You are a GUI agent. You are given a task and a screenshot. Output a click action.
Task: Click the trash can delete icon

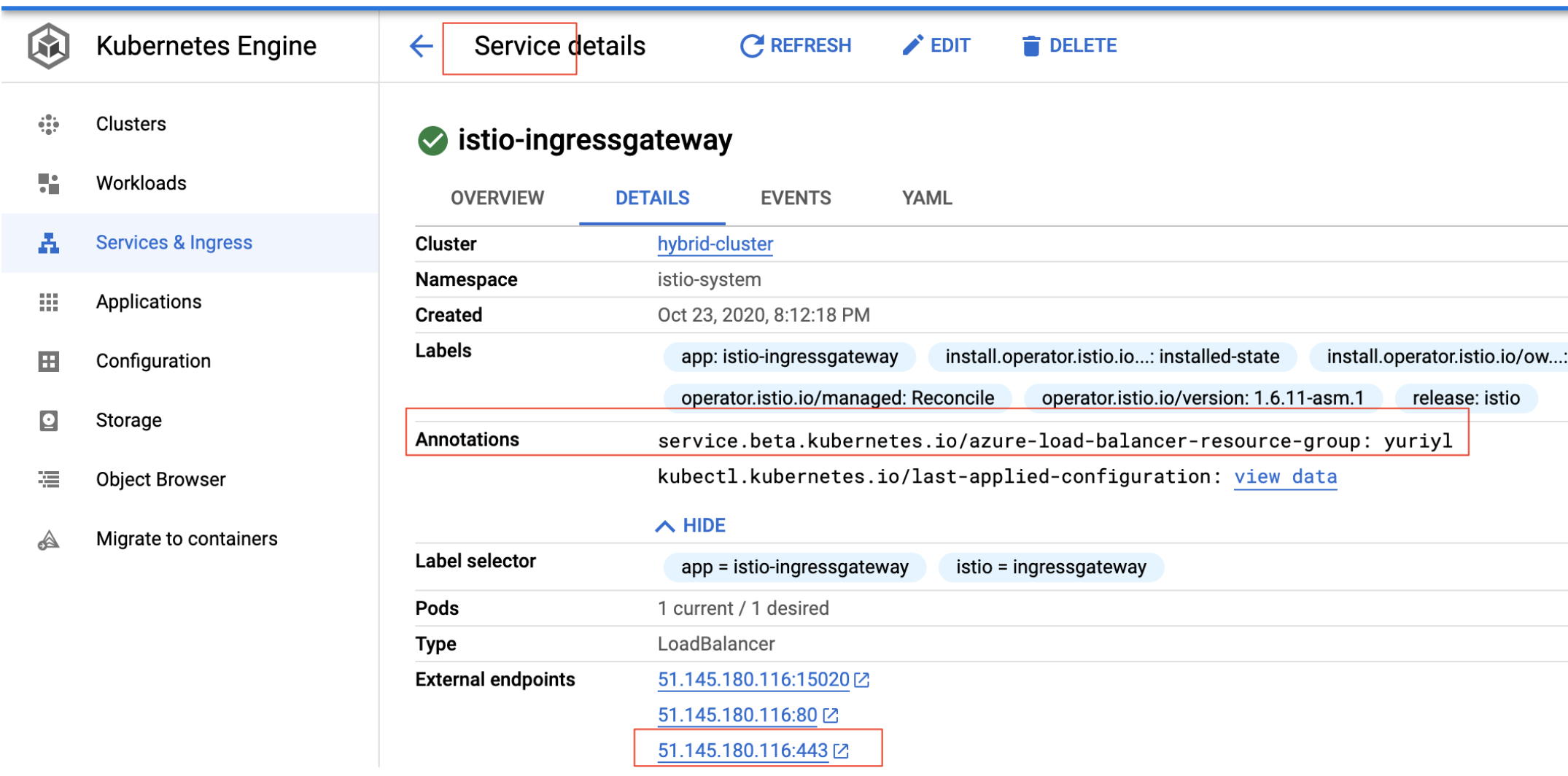(x=1031, y=46)
